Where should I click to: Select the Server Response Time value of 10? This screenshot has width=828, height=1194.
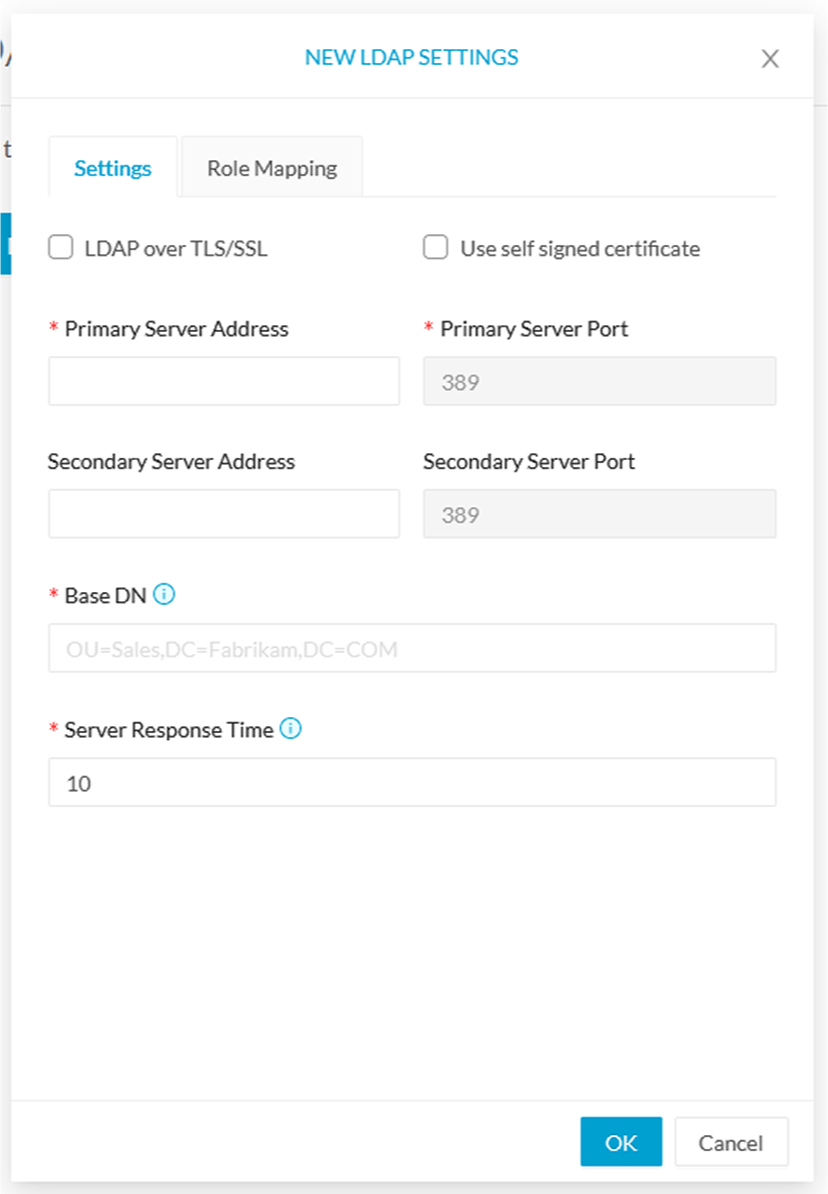[x=412, y=782]
